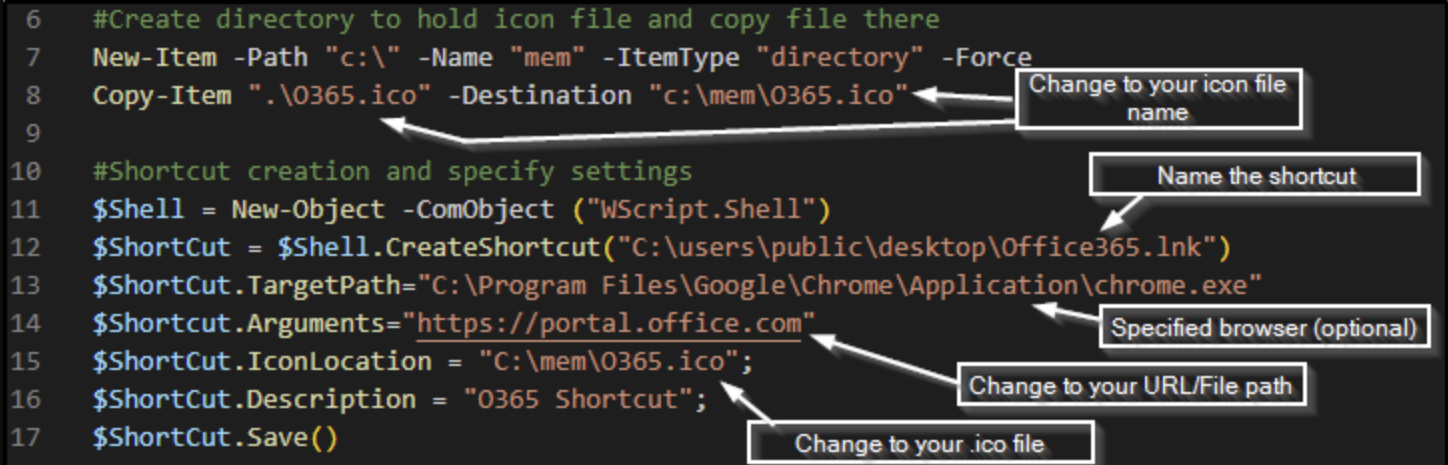Image resolution: width=1448 pixels, height=465 pixels.
Task: Click line number 7 in the gutter
Action: point(33,57)
